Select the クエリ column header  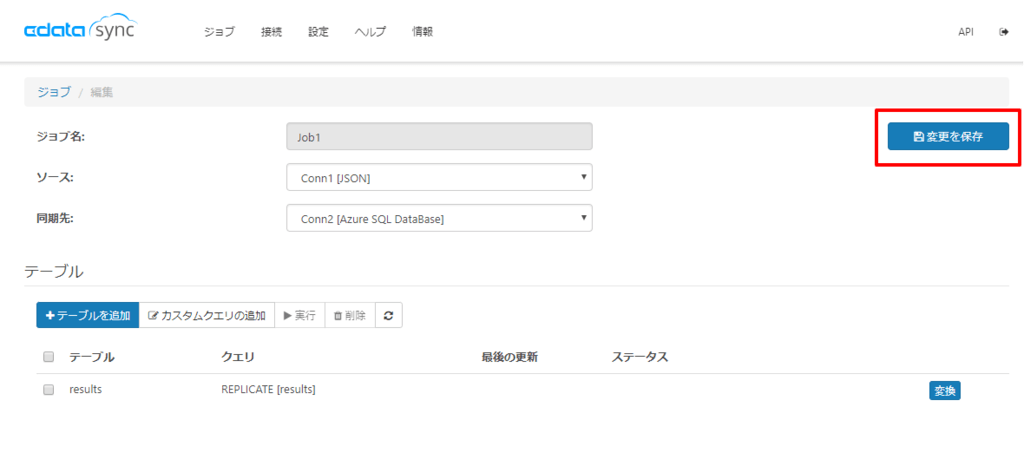[x=238, y=357]
